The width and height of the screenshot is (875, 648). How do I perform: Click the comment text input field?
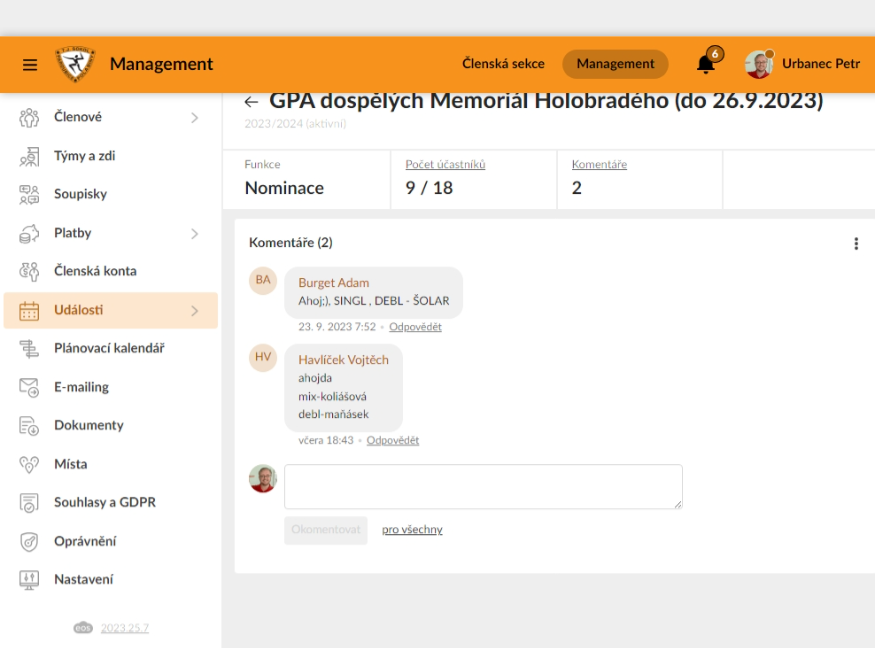[483, 487]
